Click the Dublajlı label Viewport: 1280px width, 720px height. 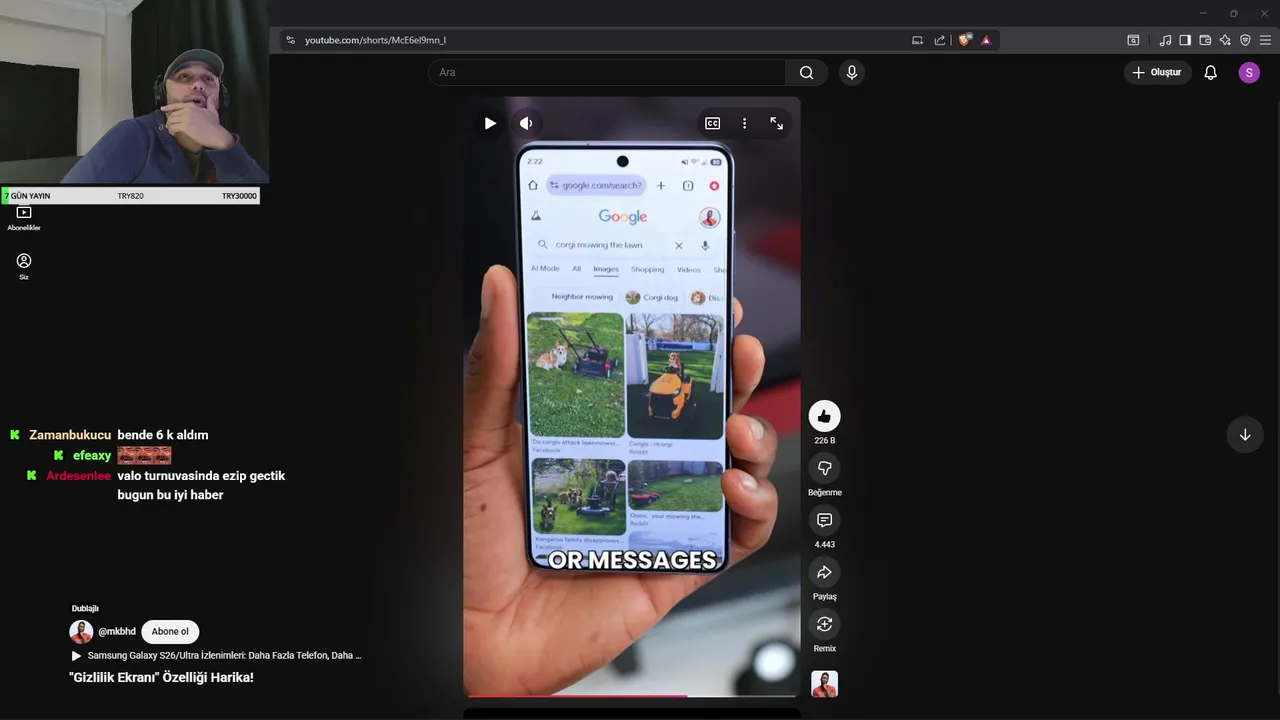coord(85,608)
